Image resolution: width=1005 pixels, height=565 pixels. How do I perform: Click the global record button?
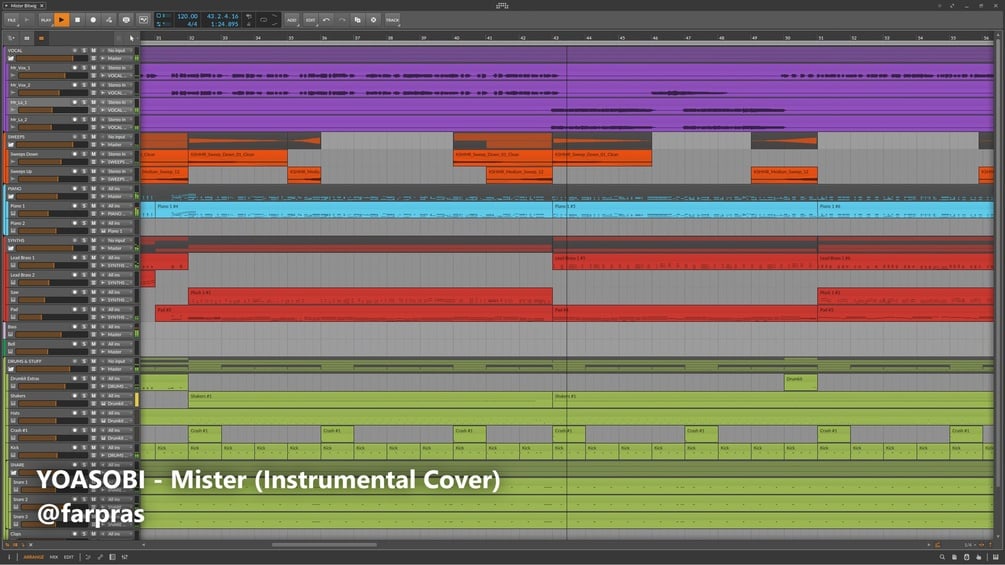click(93, 20)
